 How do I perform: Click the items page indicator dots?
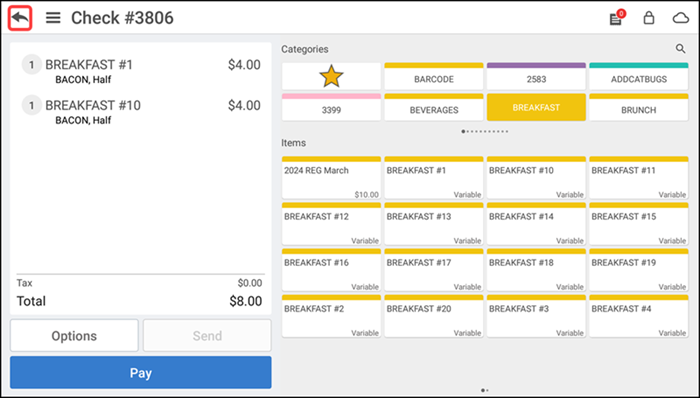click(485, 390)
